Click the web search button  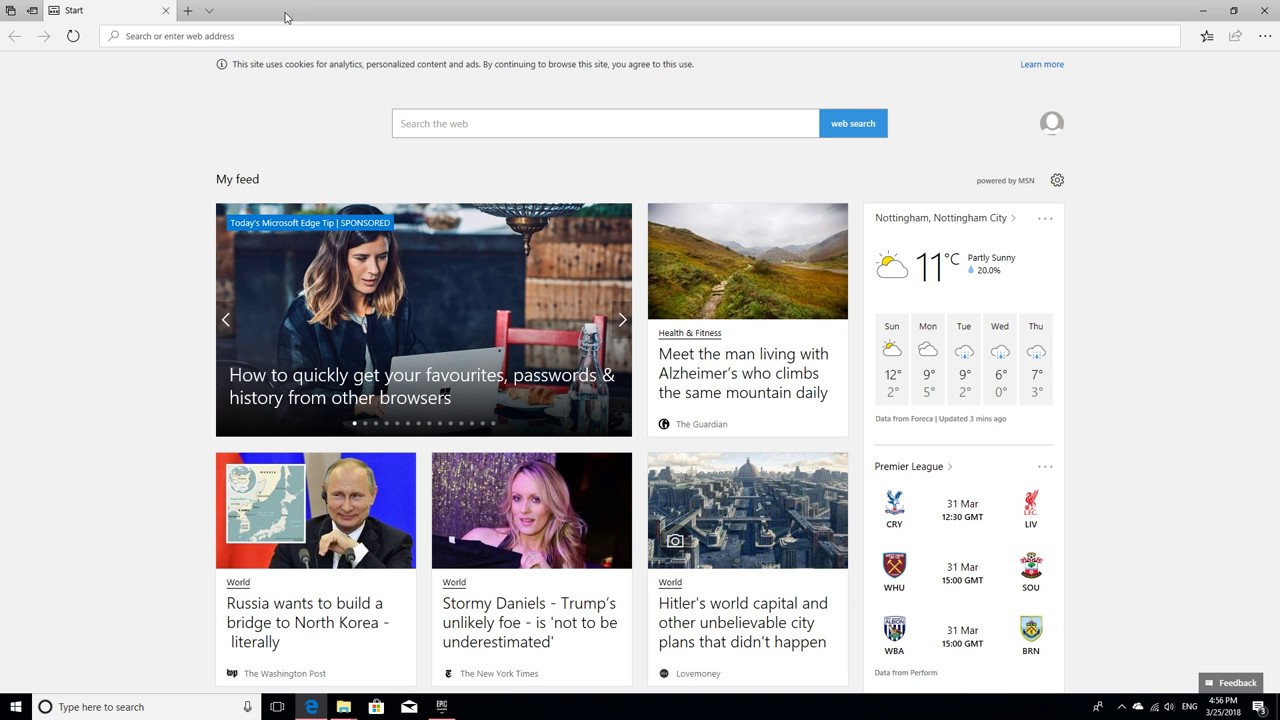point(853,124)
